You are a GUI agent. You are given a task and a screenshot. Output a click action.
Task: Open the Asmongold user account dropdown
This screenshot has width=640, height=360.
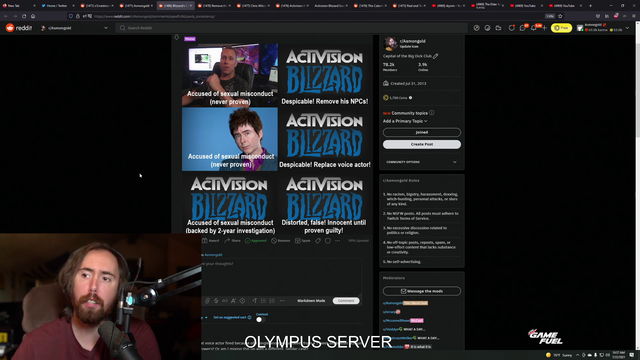pyautogui.click(x=603, y=28)
